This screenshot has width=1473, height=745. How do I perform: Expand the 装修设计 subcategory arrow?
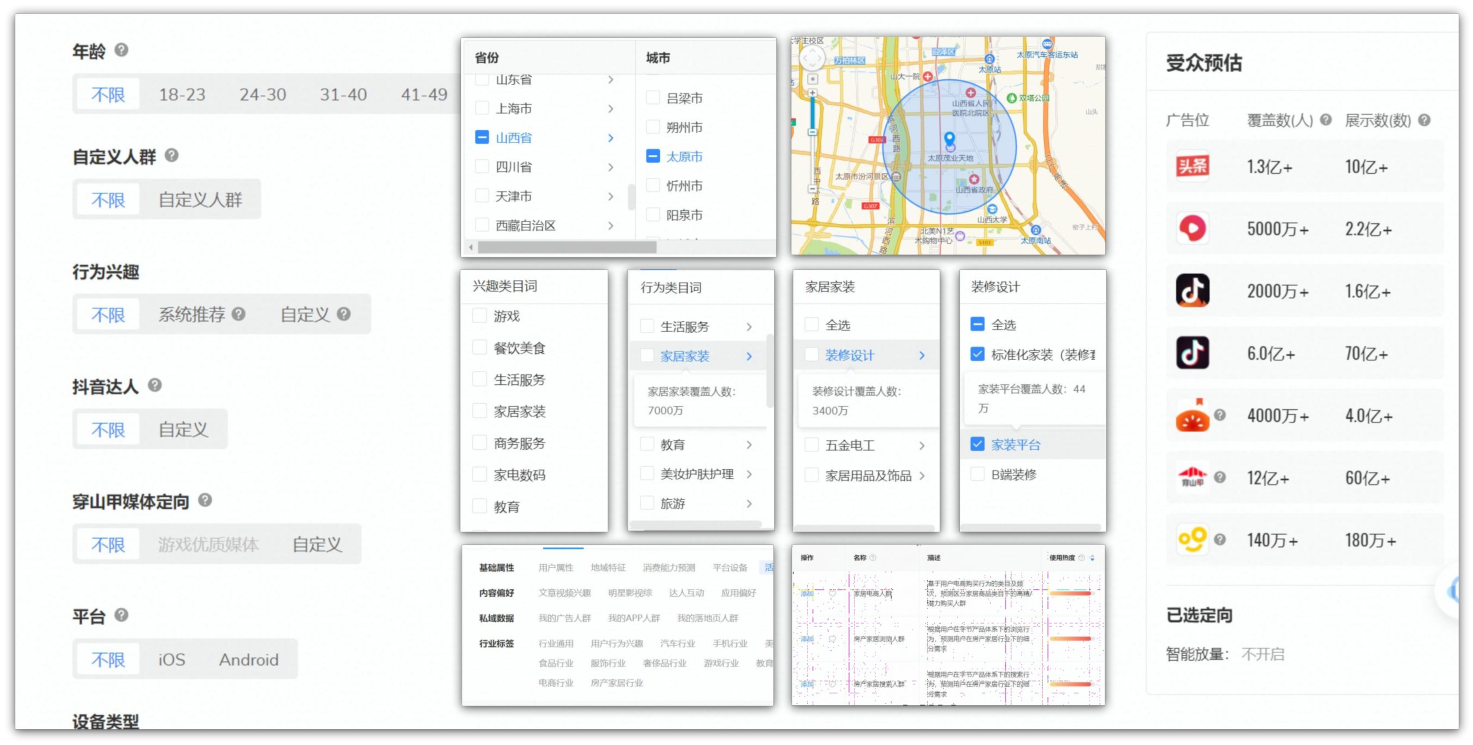[921, 355]
